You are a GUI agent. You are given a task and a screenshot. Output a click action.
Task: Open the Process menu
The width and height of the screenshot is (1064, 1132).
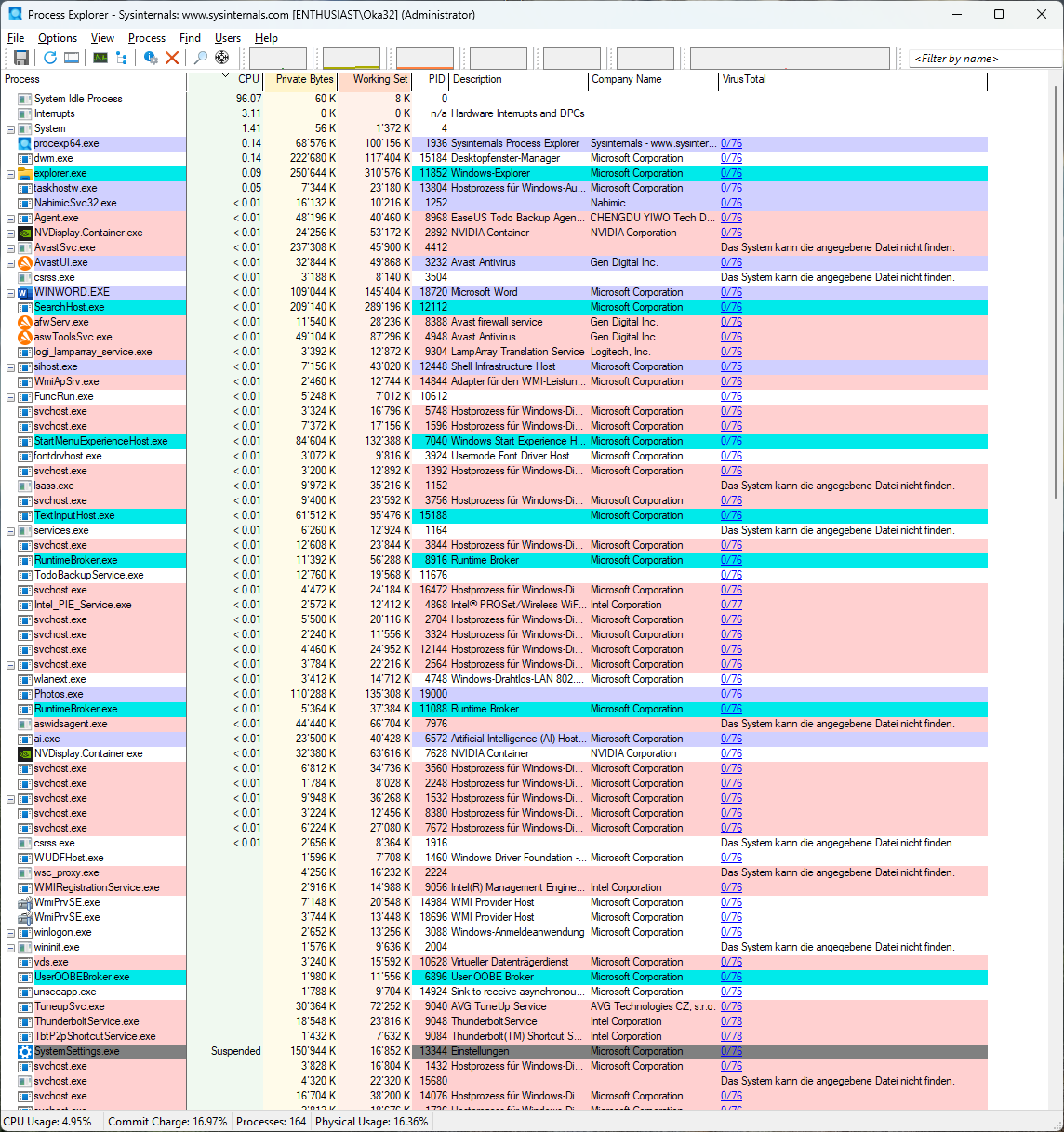pos(147,38)
